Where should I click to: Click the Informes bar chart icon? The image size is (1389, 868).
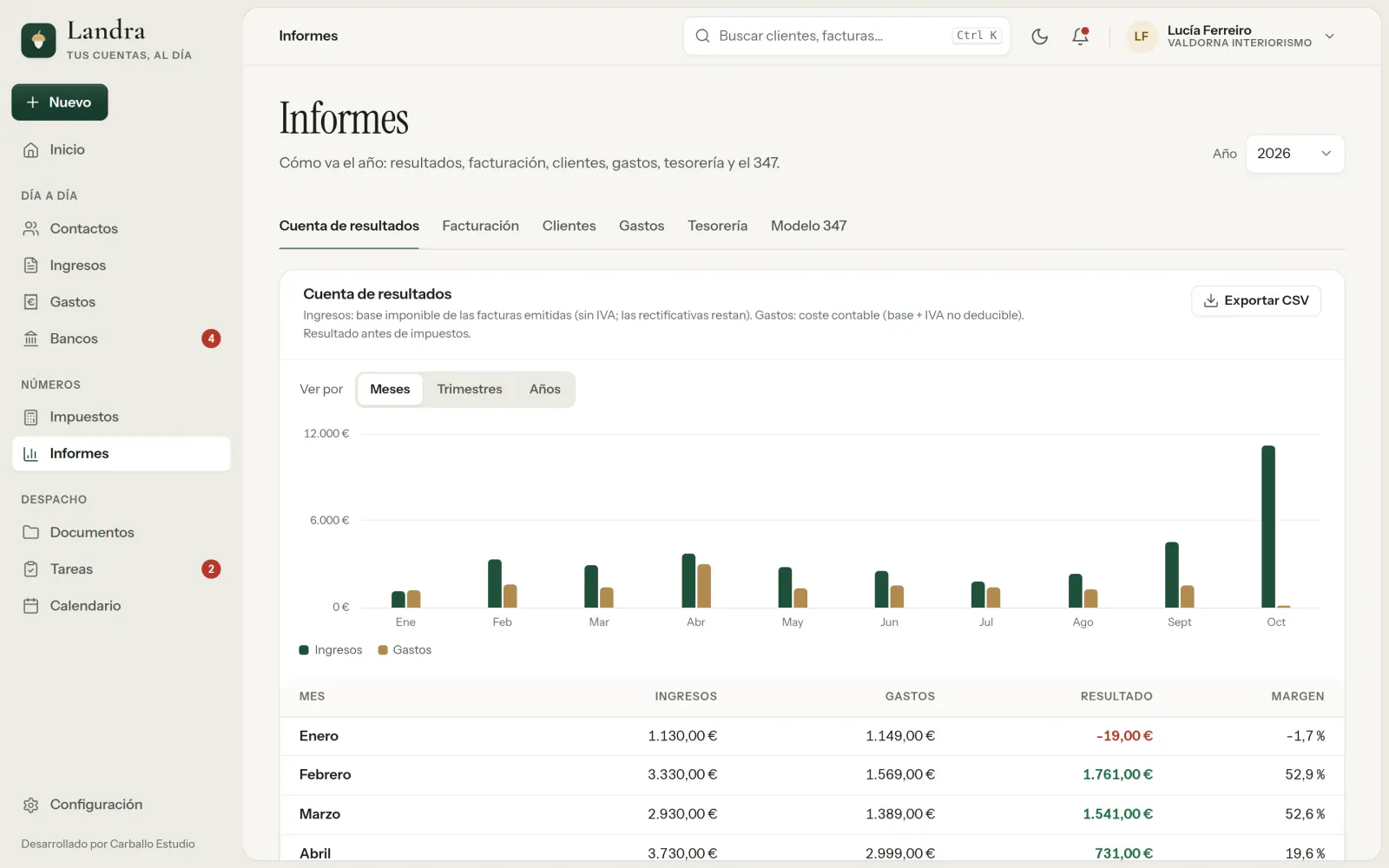(31, 454)
